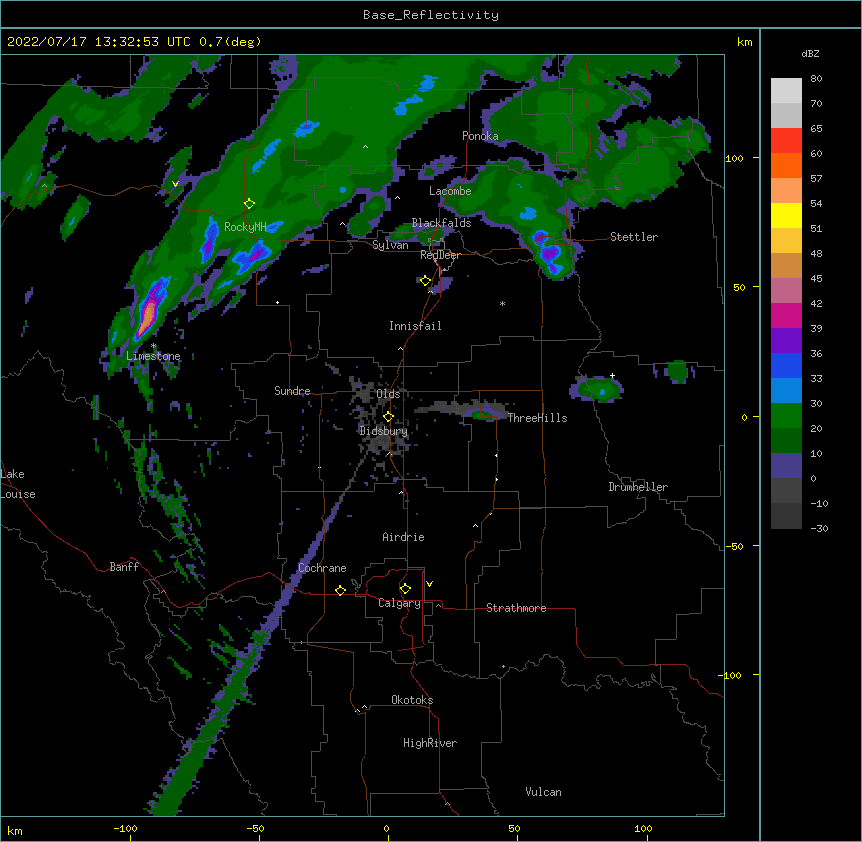Click the -100 tick on the right axis
The height and width of the screenshot is (842, 862).
pyautogui.click(x=731, y=675)
